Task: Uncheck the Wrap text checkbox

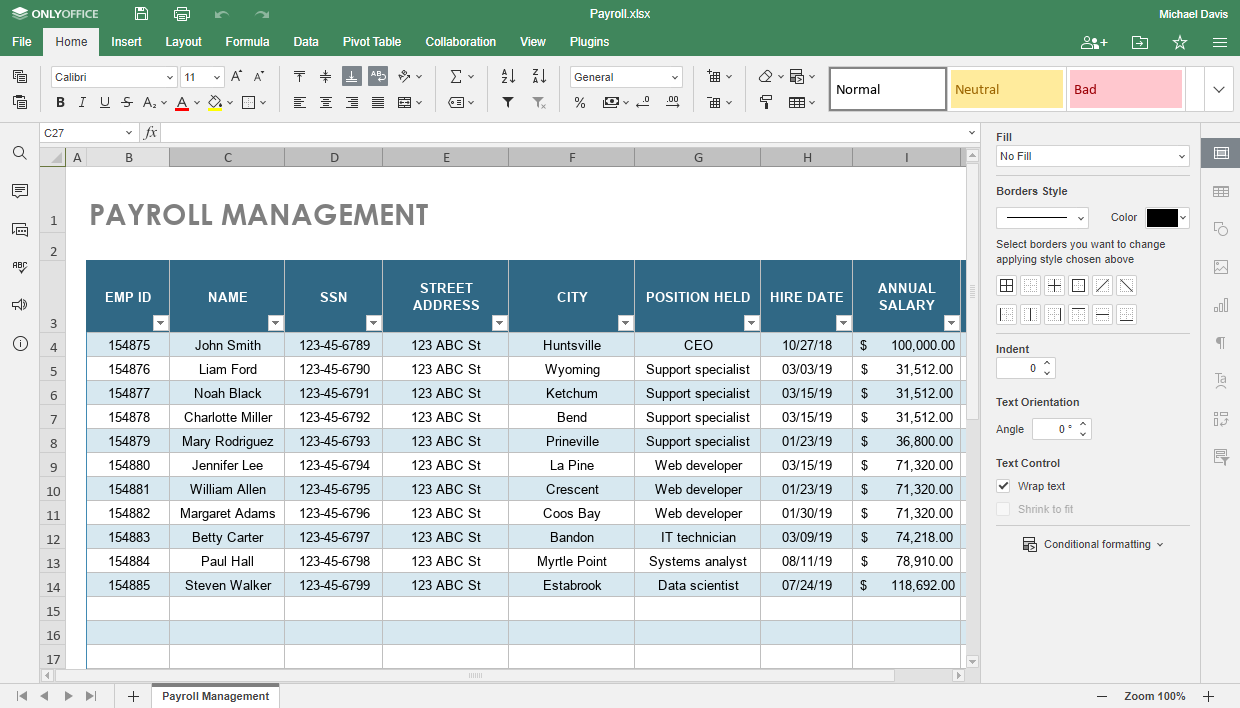Action: click(x=1003, y=486)
